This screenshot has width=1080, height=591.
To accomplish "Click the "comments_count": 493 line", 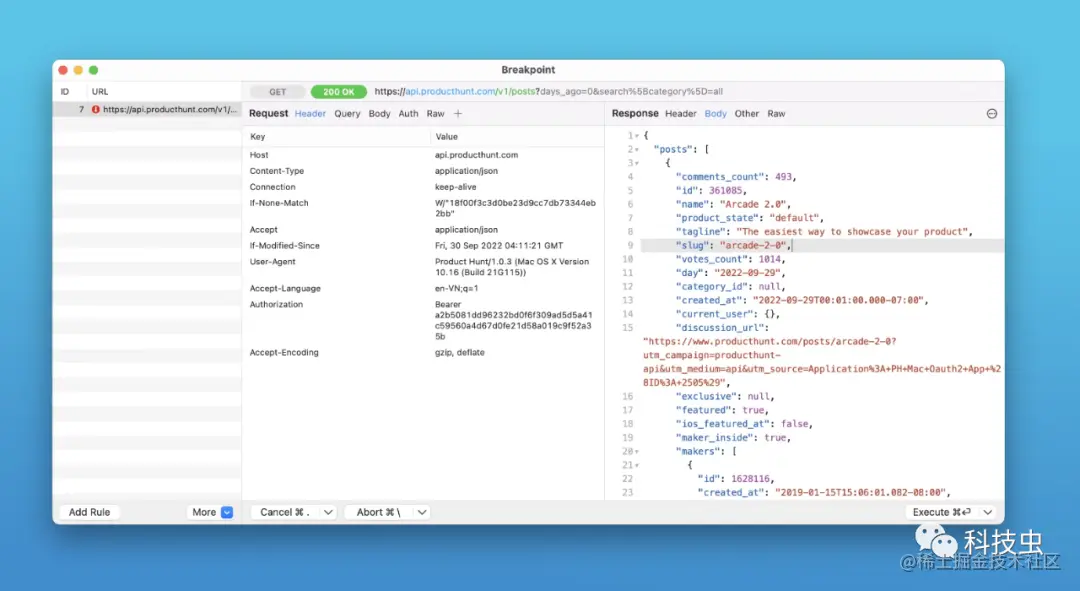I will point(736,177).
